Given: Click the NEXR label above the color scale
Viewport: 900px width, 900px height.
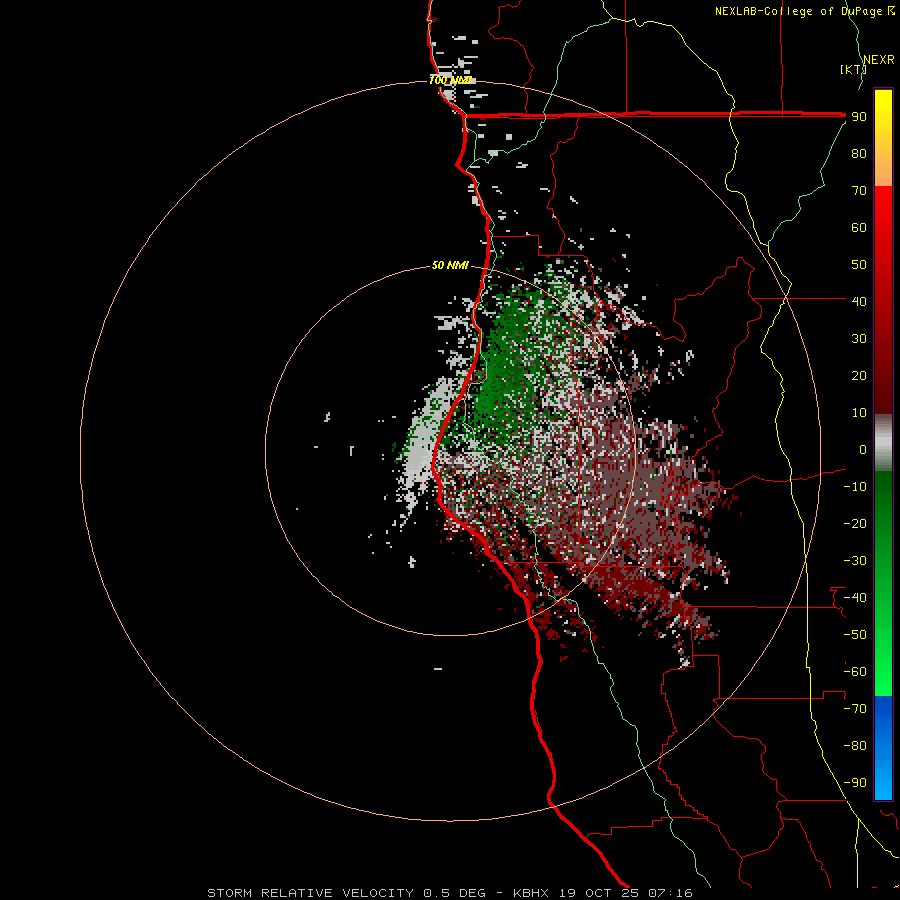Looking at the screenshot, I should [x=879, y=60].
